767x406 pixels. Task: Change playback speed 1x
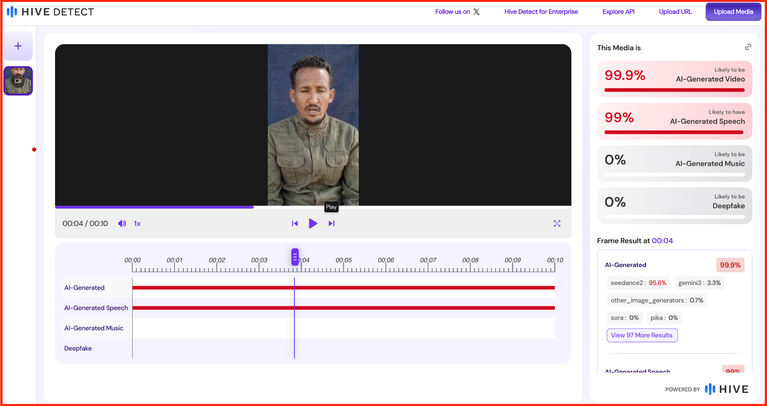[137, 224]
